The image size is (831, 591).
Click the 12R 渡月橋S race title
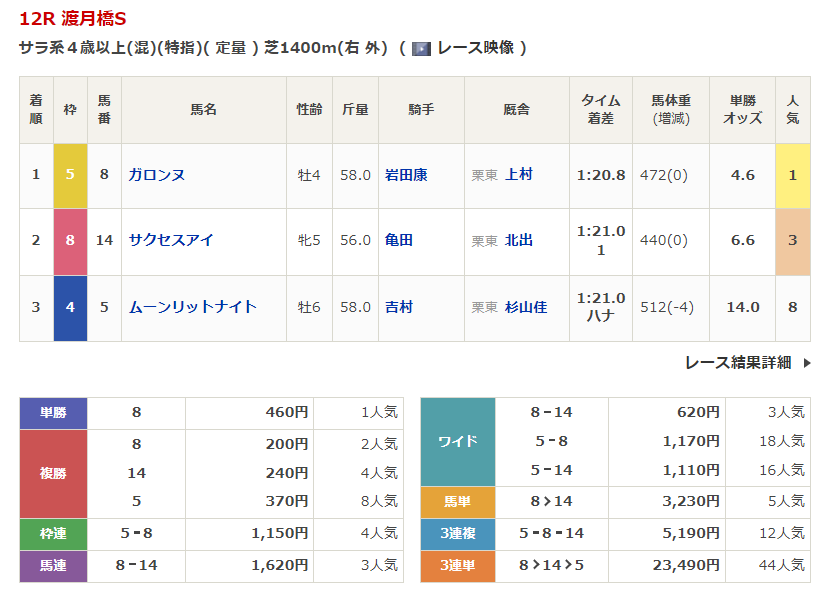[x=73, y=19]
